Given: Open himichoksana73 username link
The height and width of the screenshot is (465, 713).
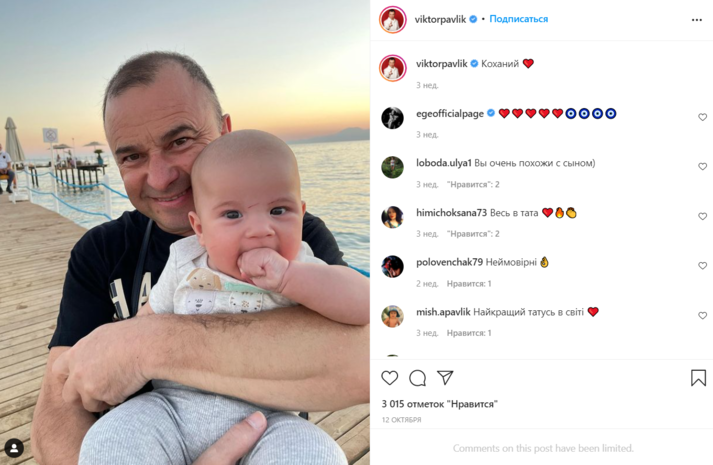Looking at the screenshot, I should tap(451, 213).
